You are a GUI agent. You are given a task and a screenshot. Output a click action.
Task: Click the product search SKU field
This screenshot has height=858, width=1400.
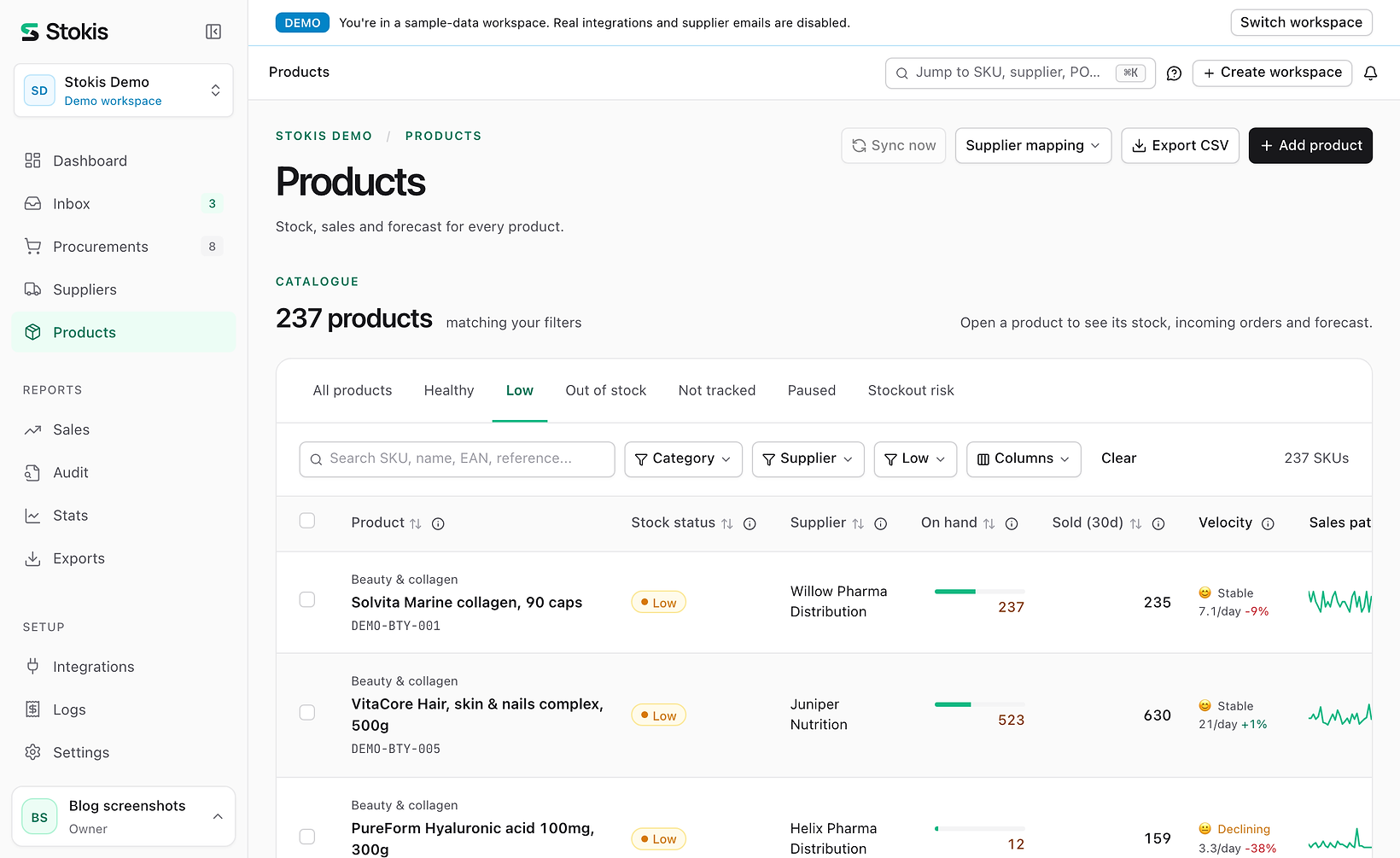pyautogui.click(x=457, y=459)
